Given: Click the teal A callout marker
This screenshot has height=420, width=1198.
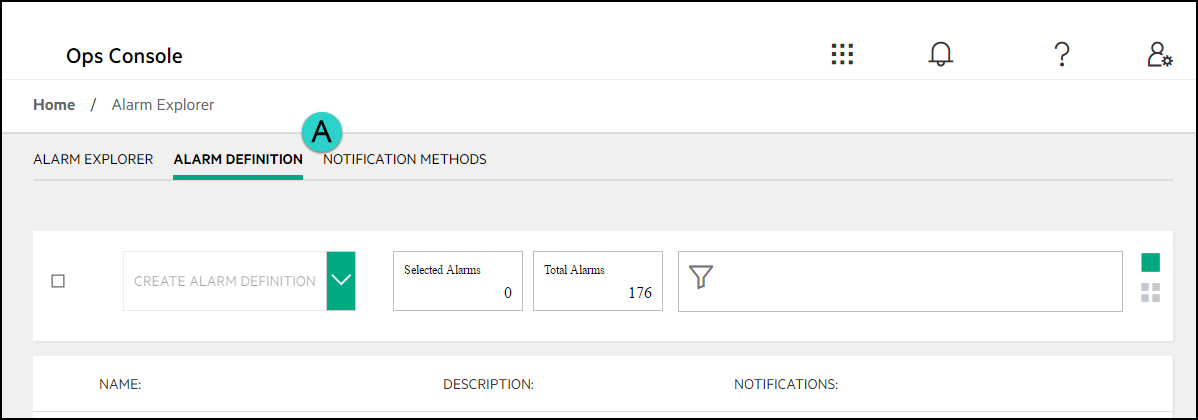Looking at the screenshot, I should coord(322,131).
